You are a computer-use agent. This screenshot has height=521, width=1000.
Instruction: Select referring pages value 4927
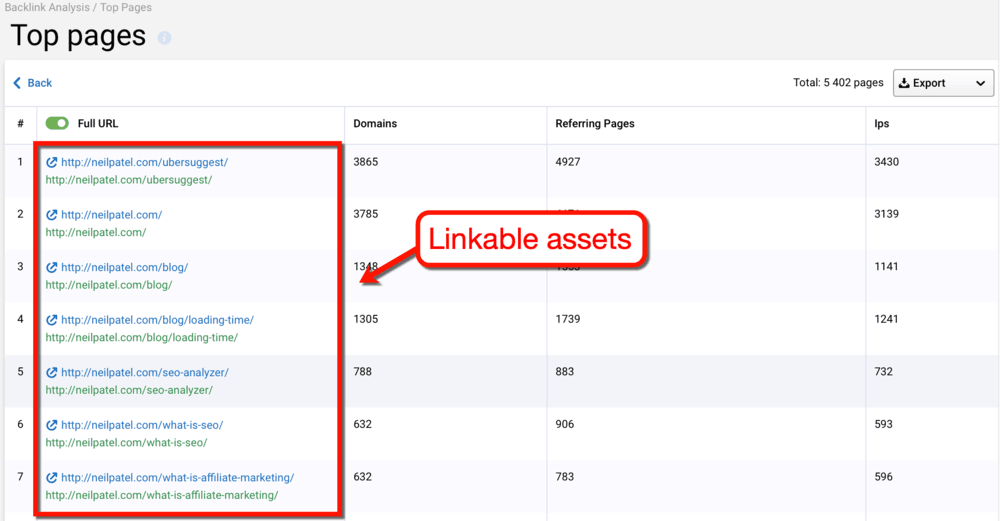[x=568, y=162]
